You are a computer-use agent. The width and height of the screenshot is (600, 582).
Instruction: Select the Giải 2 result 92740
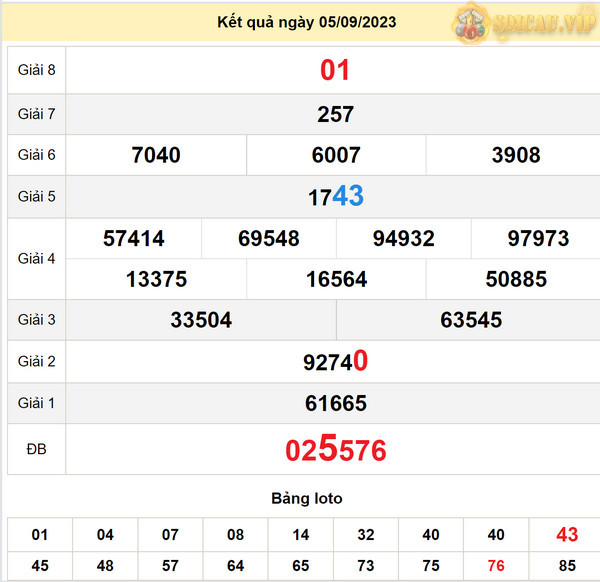pos(335,362)
